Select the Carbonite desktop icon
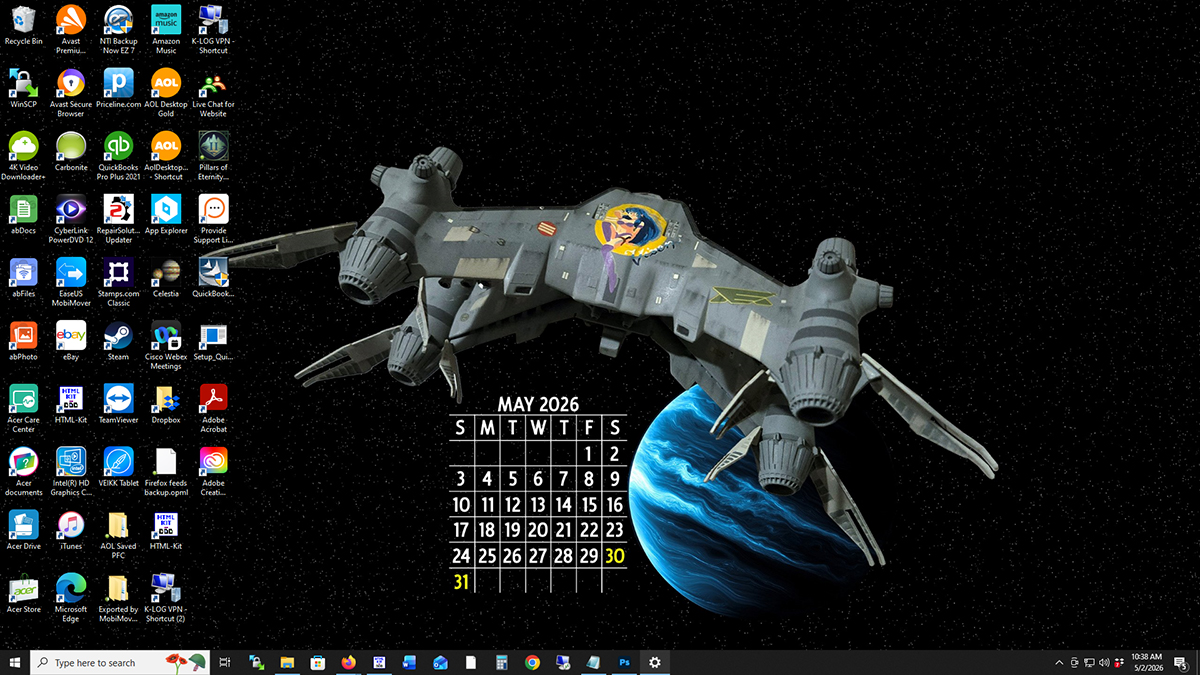 [x=71, y=152]
